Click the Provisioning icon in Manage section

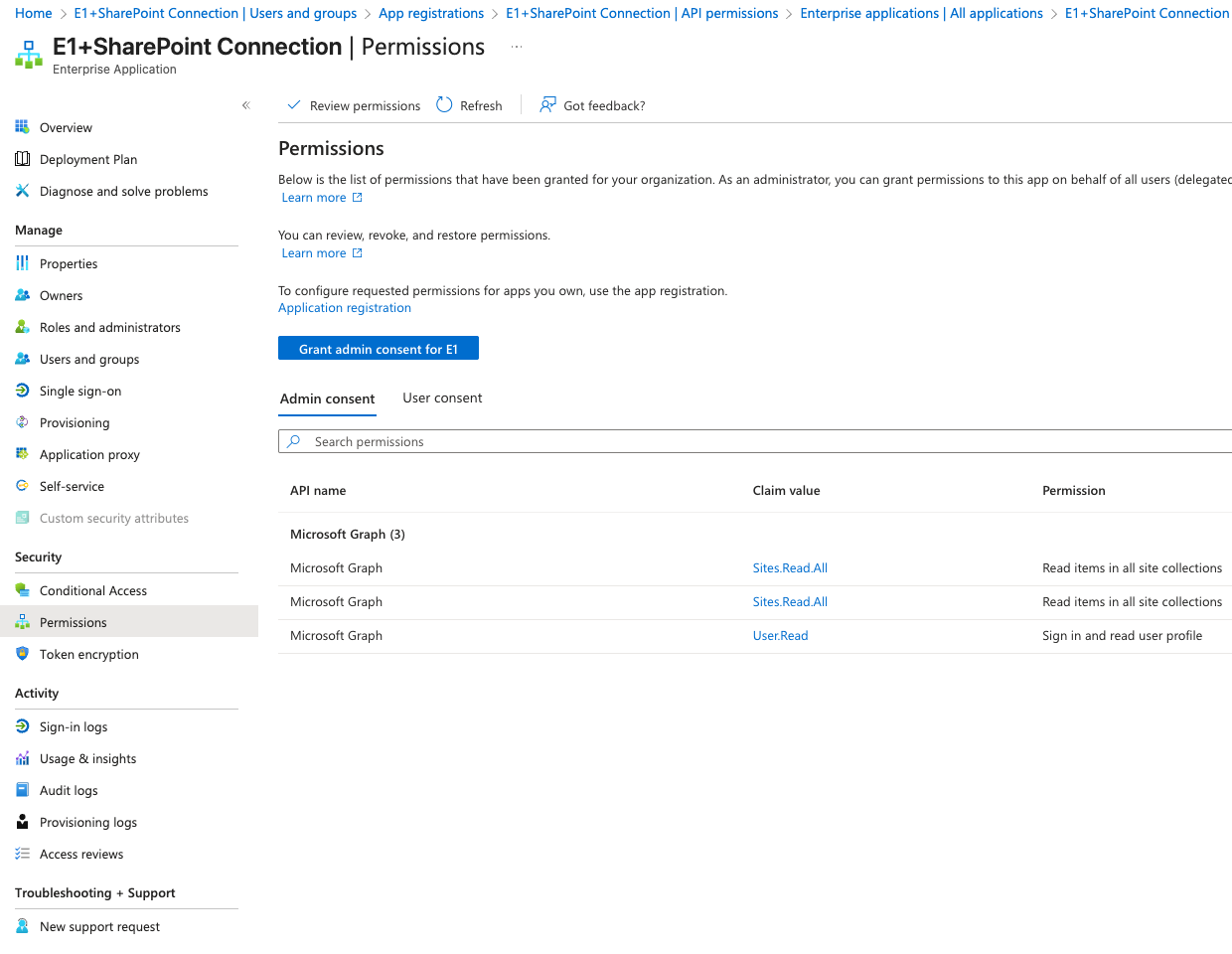pos(22,422)
